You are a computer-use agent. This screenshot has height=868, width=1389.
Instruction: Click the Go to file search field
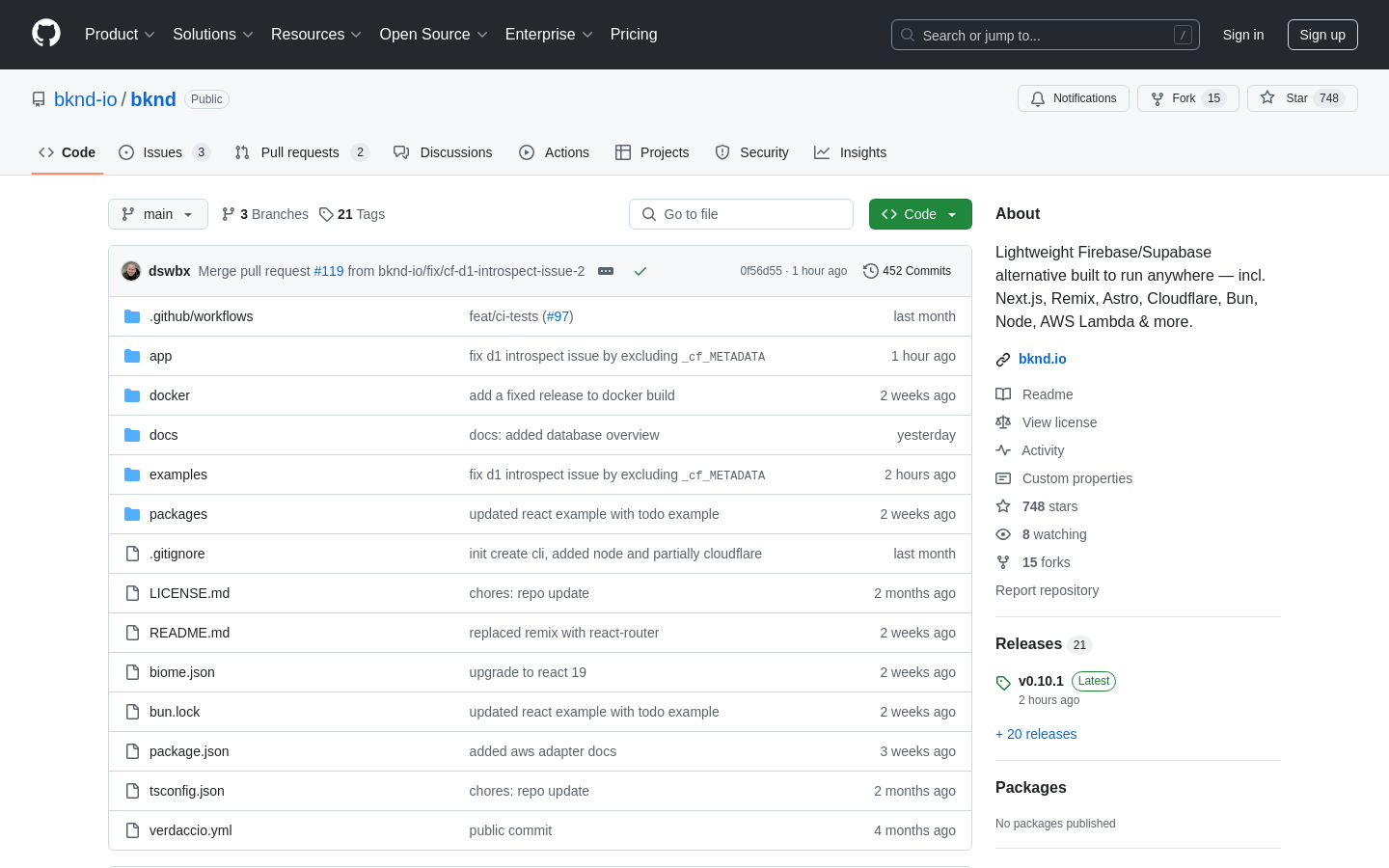click(741, 214)
